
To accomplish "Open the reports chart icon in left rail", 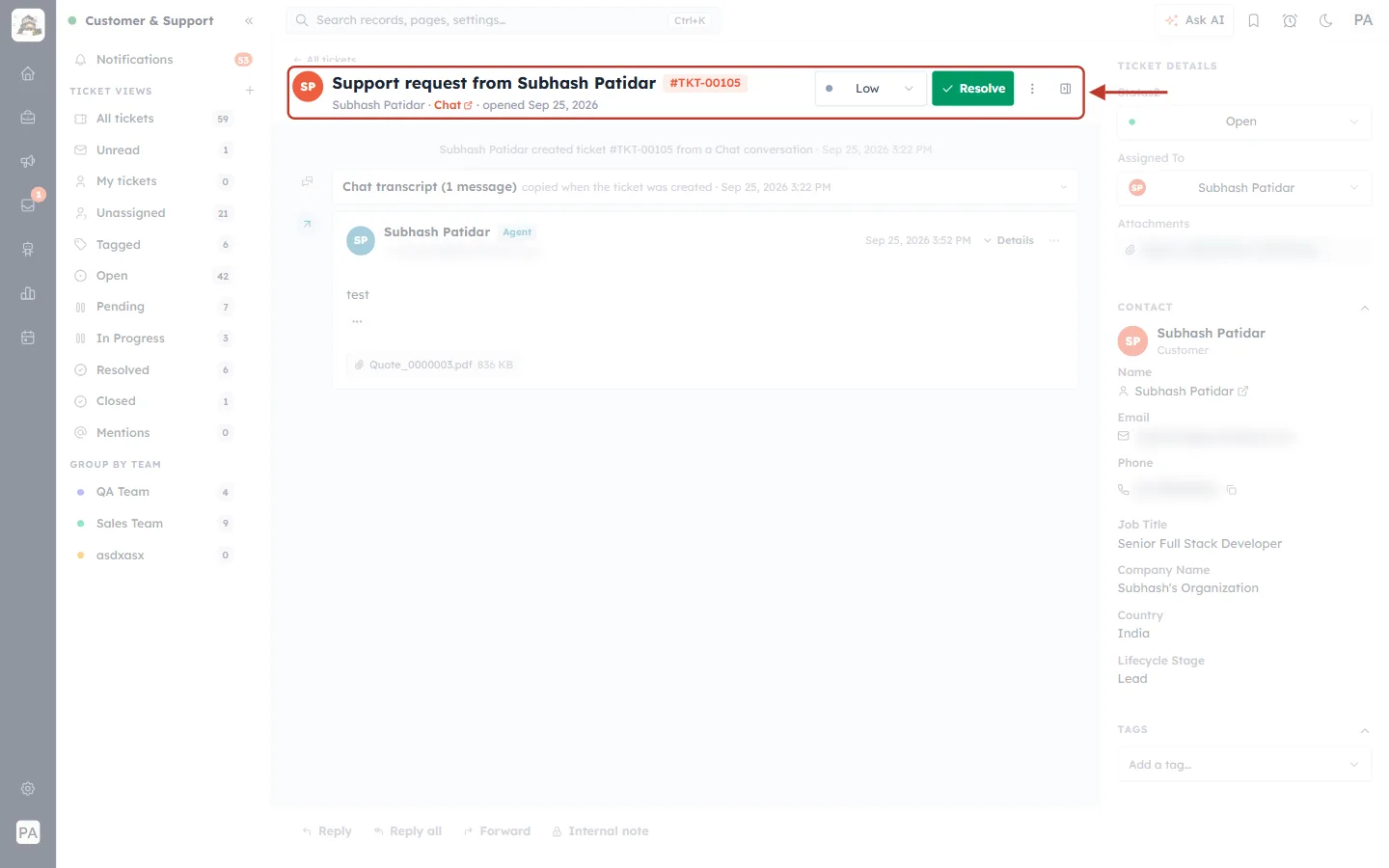I will click(x=28, y=293).
